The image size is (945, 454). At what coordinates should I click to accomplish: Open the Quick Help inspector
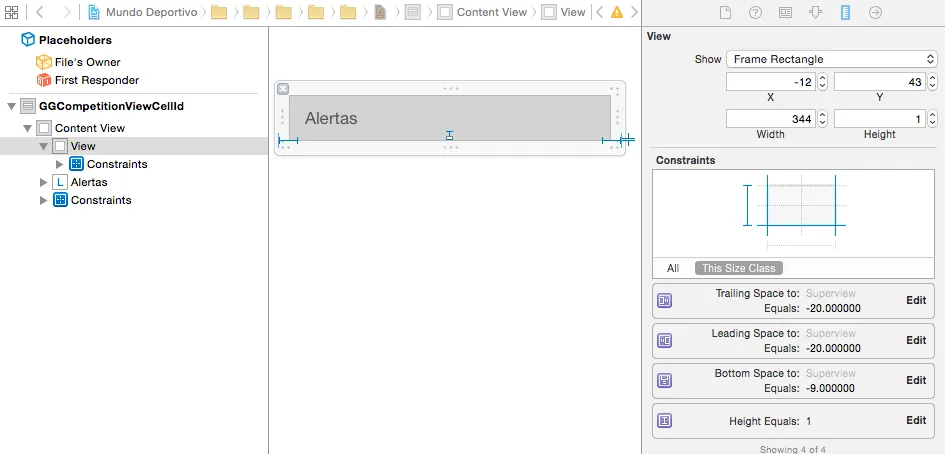[755, 13]
